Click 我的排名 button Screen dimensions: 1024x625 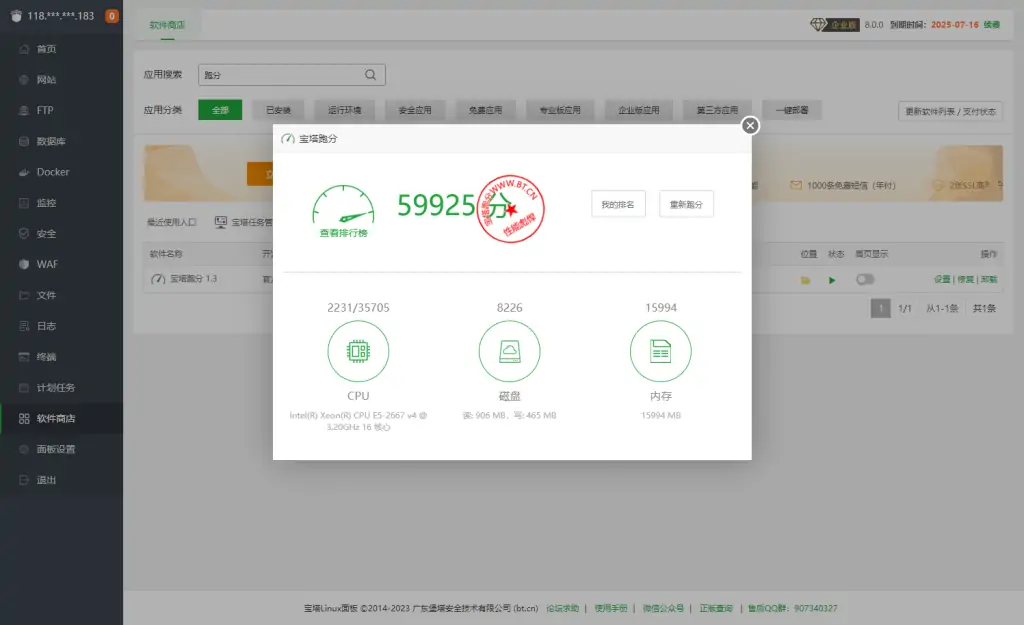point(618,204)
